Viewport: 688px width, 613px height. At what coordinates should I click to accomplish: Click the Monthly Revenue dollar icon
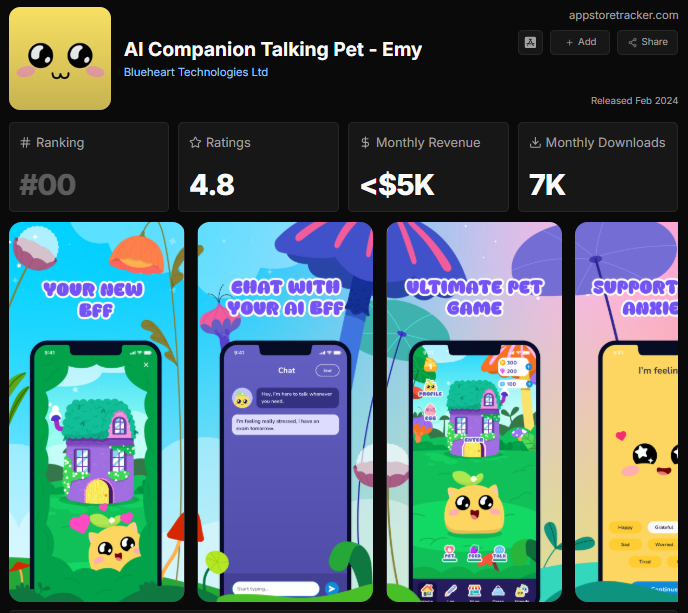pos(365,142)
